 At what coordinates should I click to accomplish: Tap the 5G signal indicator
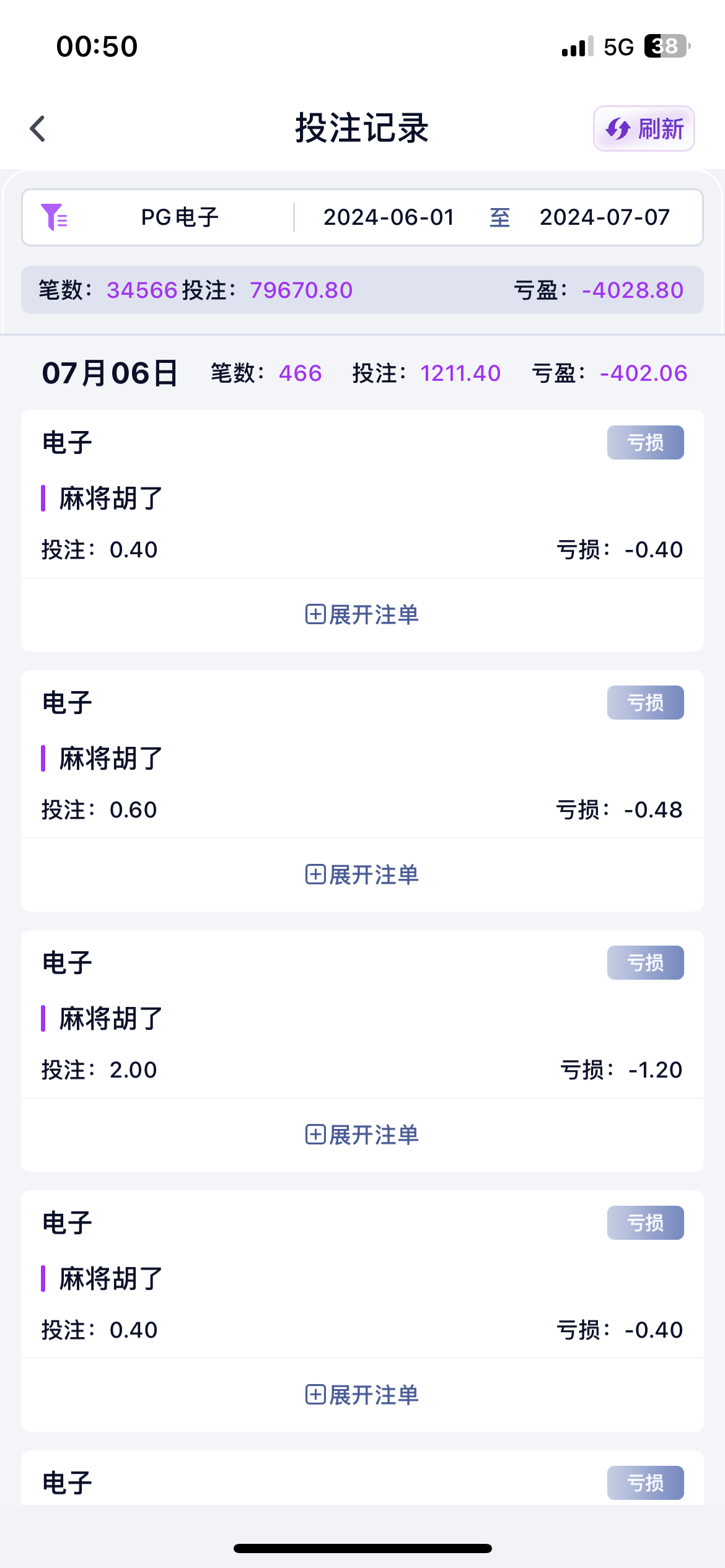click(x=618, y=47)
